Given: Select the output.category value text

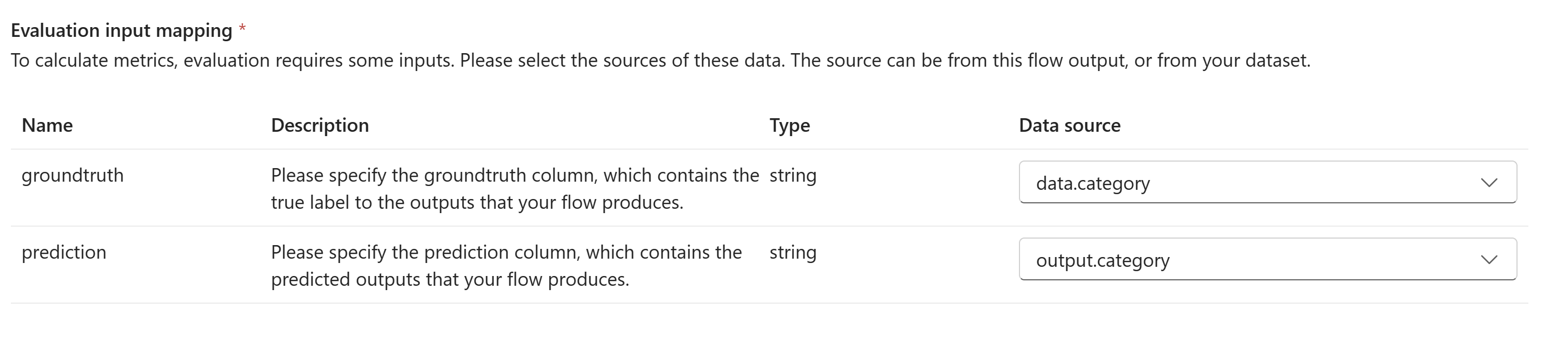Looking at the screenshot, I should pos(1102,260).
